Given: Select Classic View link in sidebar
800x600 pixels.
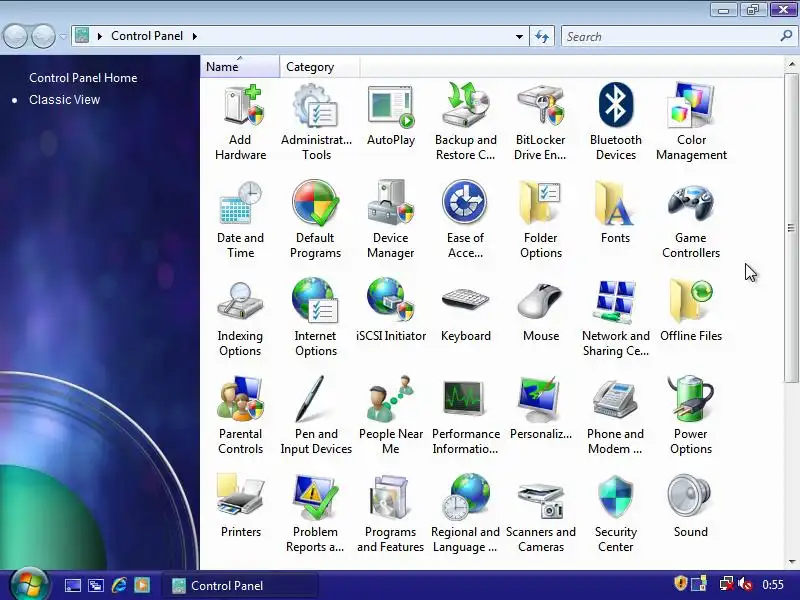Looking at the screenshot, I should (64, 99).
